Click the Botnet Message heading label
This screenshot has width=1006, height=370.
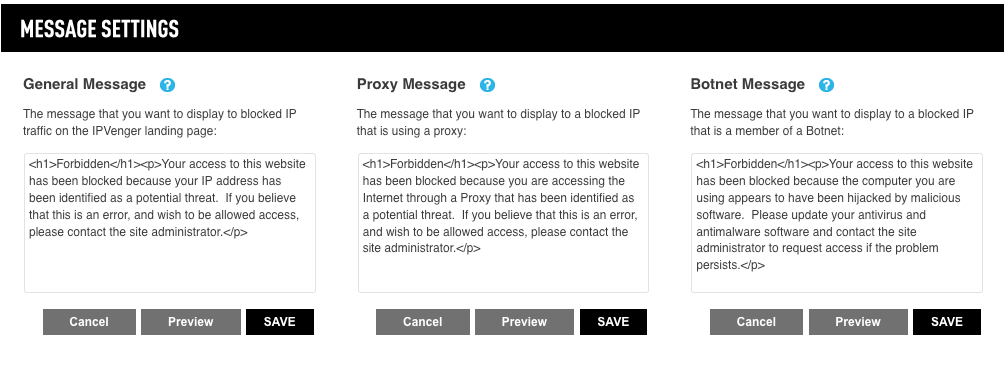pos(747,85)
